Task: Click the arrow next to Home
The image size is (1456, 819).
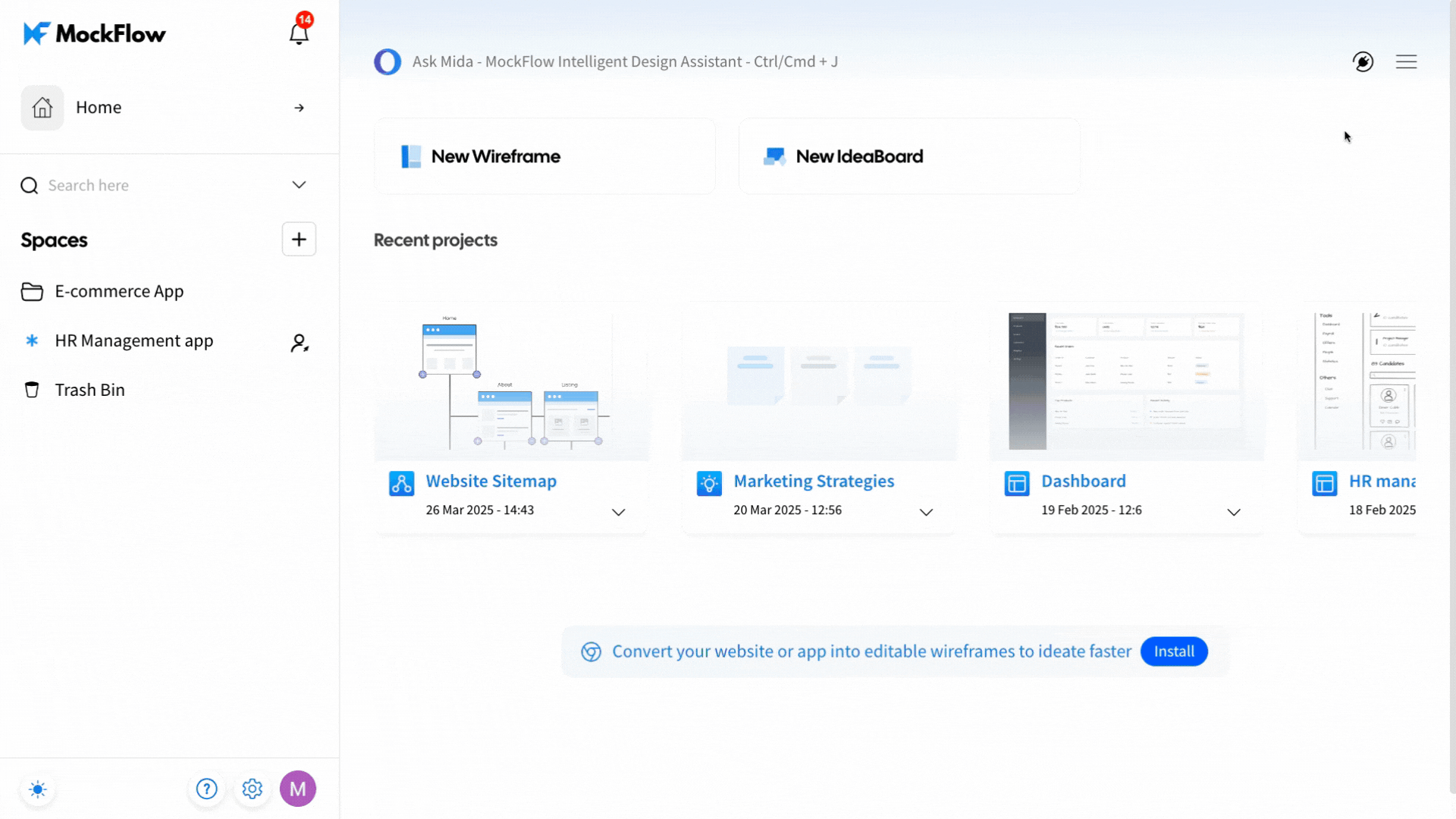Action: coord(300,108)
